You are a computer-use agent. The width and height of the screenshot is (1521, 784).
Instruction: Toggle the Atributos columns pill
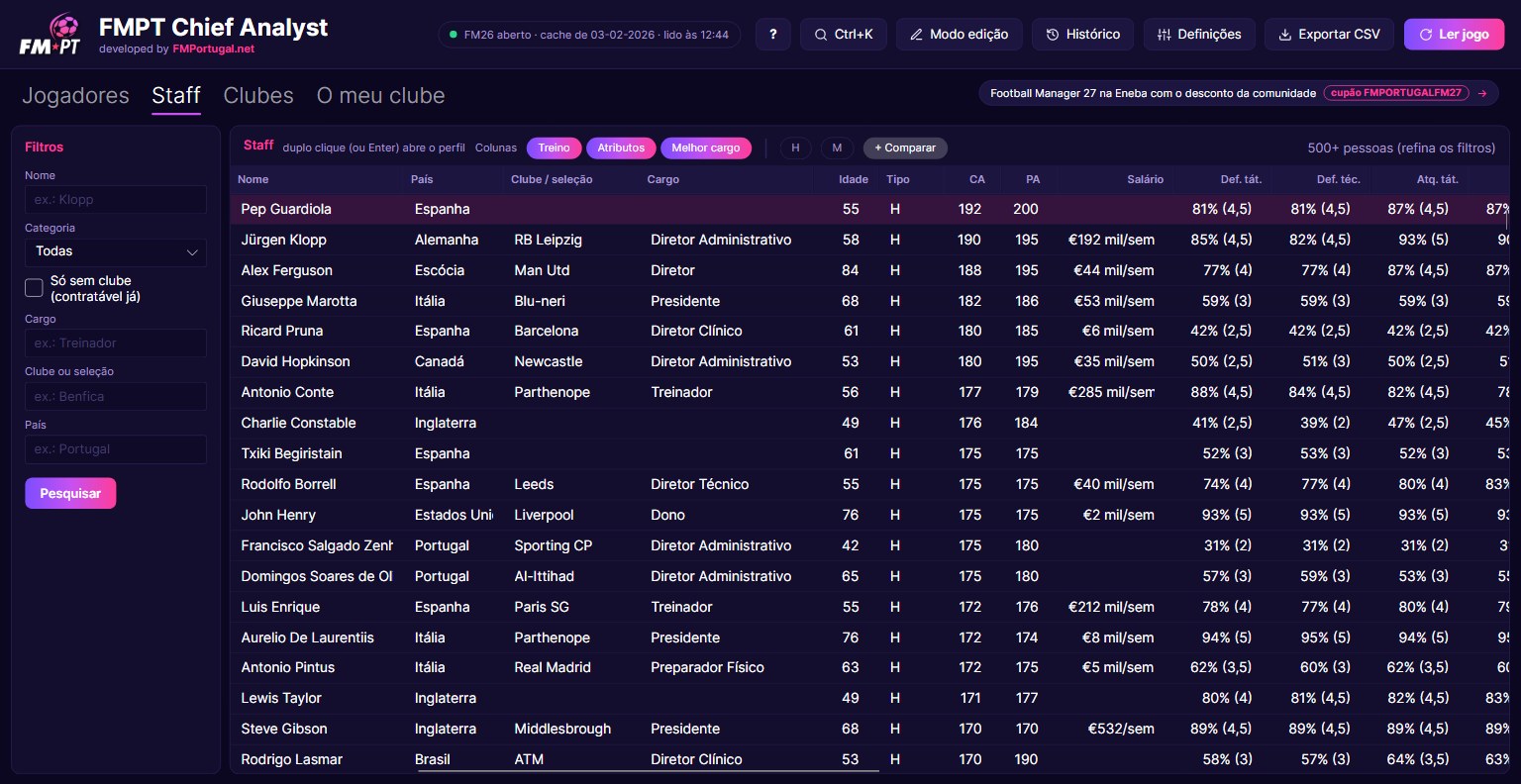point(621,147)
